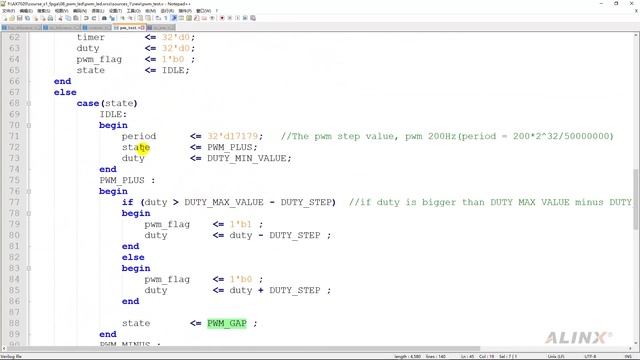
Task: Click the Close document toolbar icon
Action: [x=36, y=18]
